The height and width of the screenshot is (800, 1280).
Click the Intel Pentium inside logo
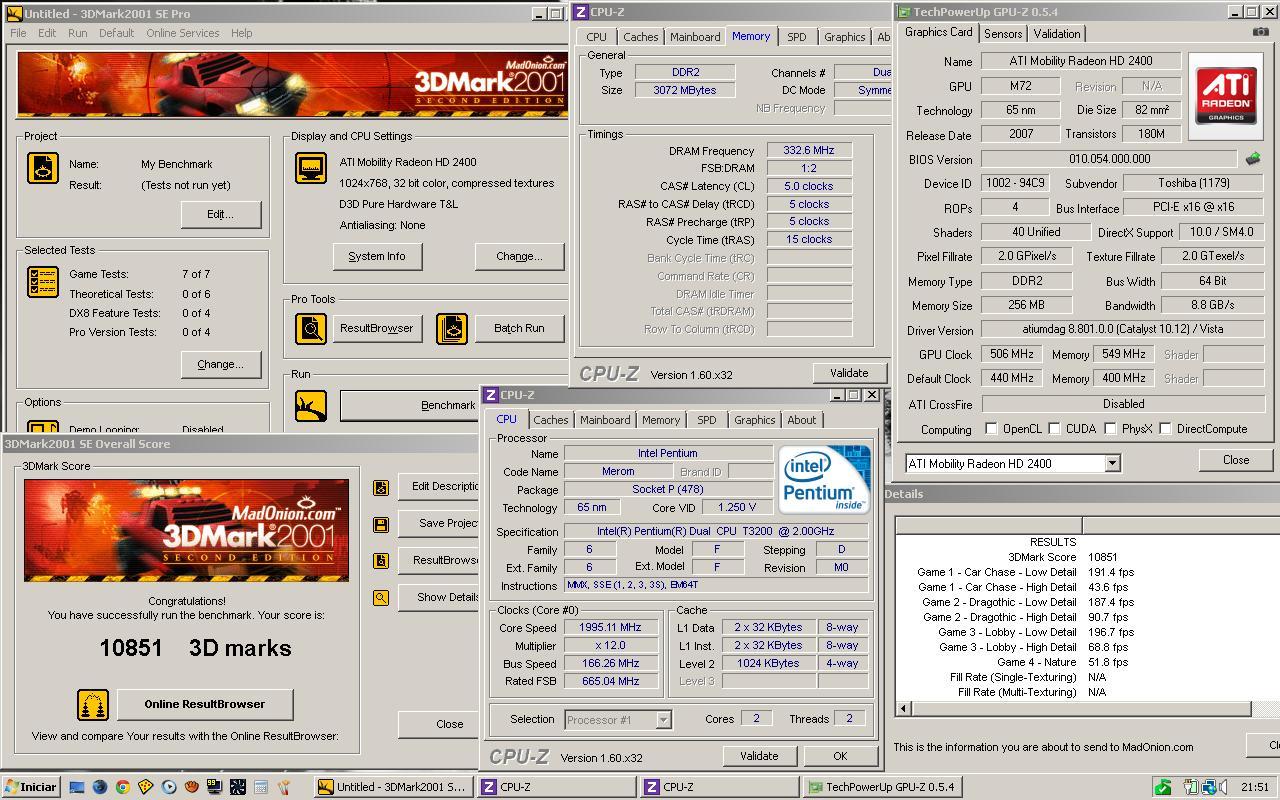[825, 480]
